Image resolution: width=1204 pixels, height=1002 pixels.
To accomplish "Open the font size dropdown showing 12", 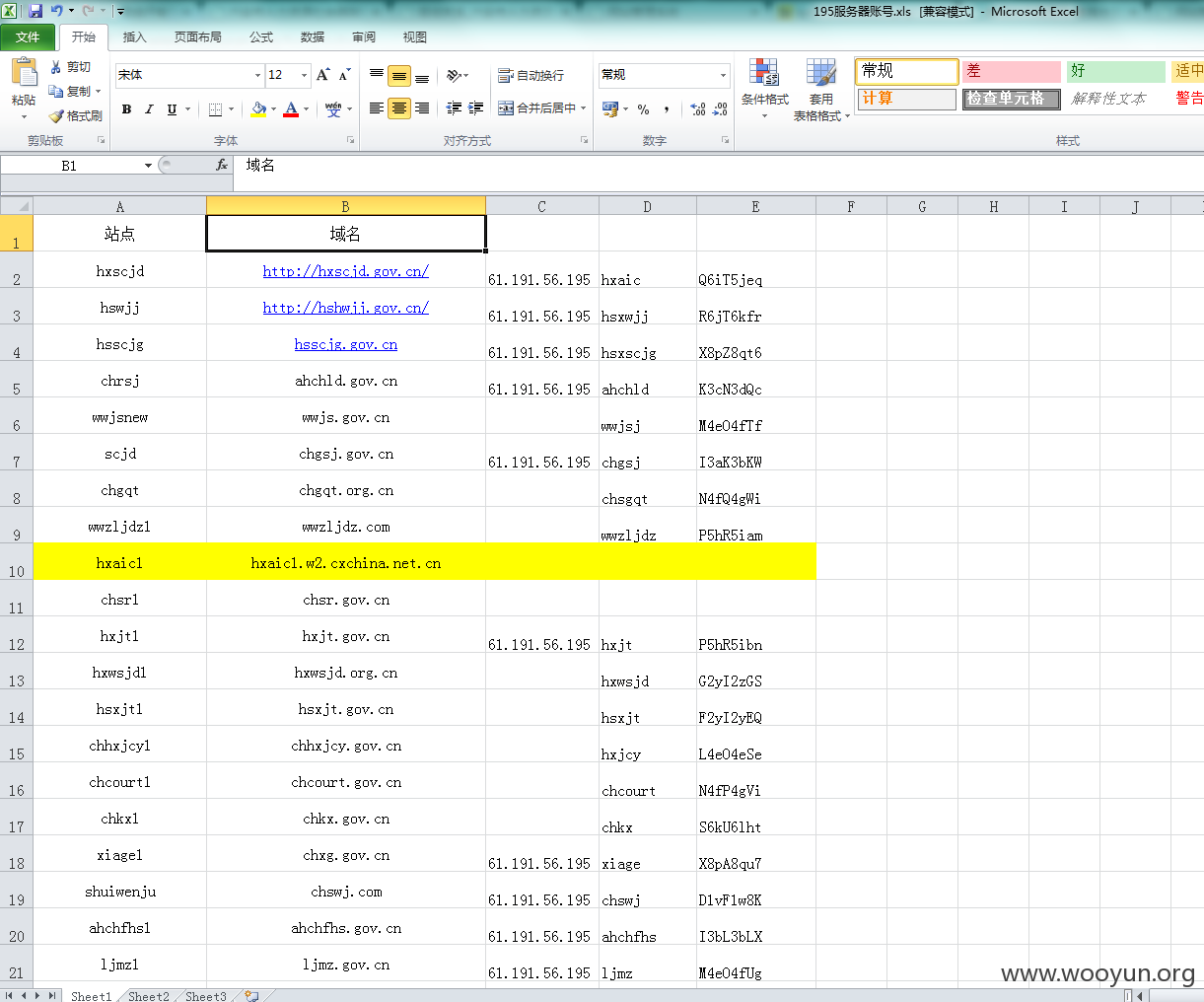I will 304,75.
